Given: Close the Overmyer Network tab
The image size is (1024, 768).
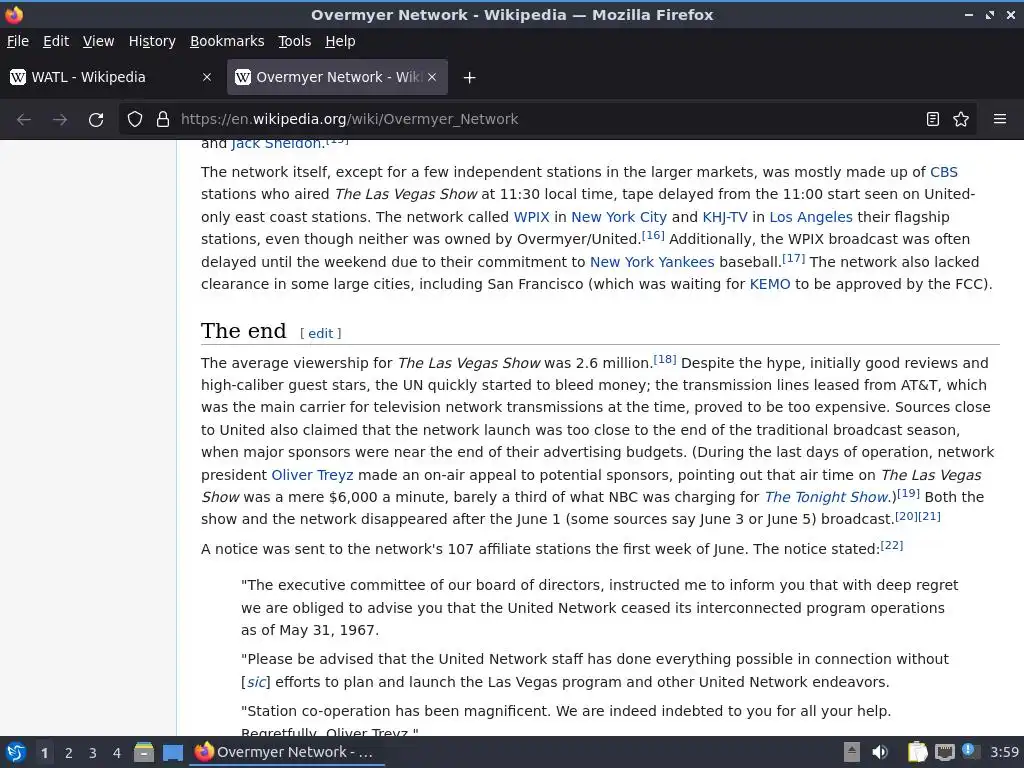Looking at the screenshot, I should (x=432, y=77).
